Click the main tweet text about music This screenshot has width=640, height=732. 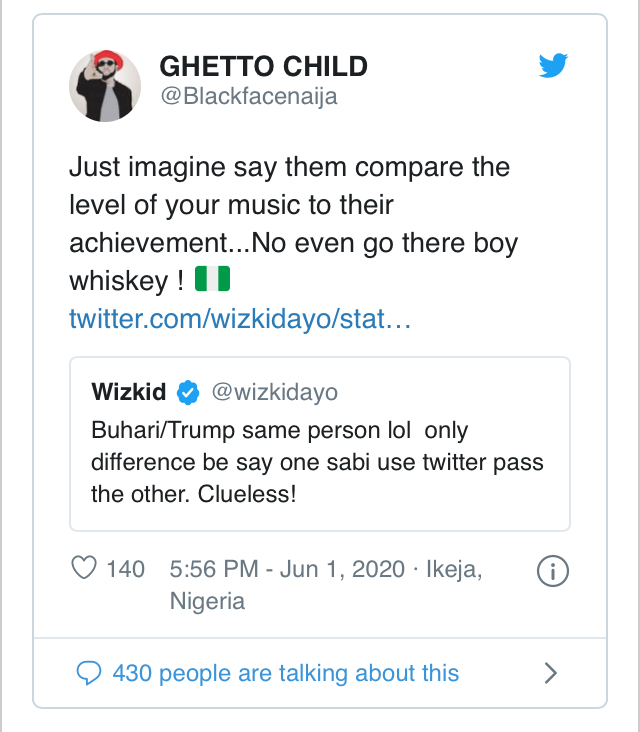(x=290, y=205)
